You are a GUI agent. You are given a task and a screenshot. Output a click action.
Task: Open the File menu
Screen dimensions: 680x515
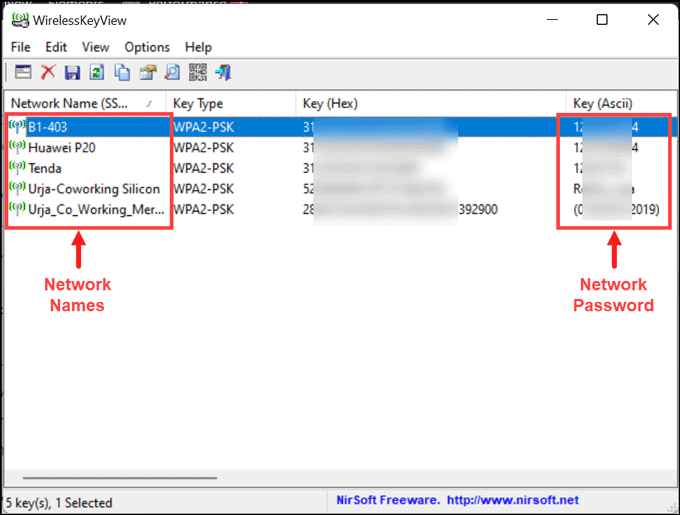[21, 47]
